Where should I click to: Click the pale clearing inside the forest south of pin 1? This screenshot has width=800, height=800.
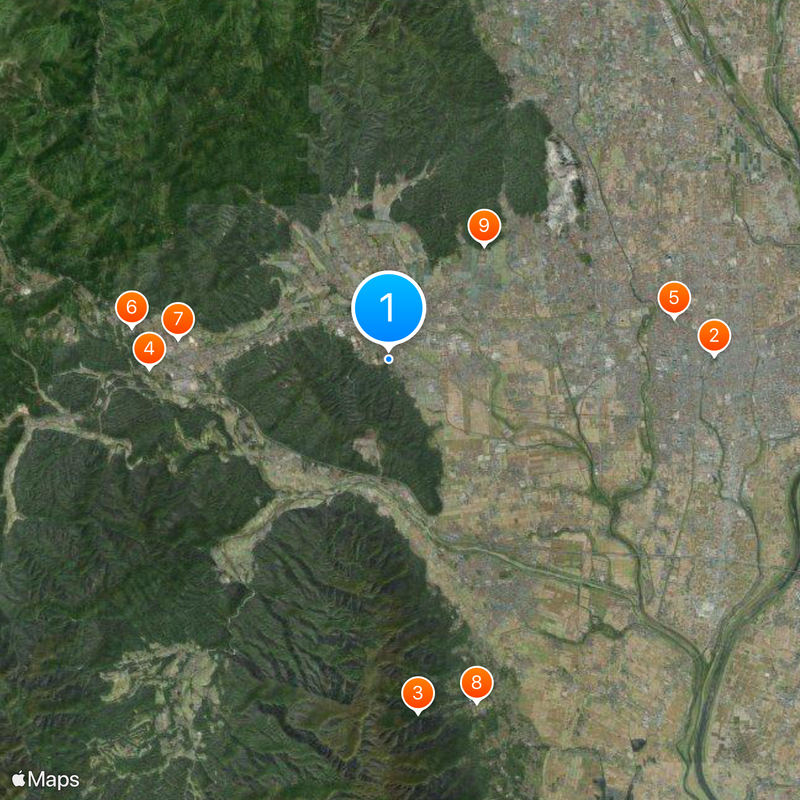click(x=368, y=448)
